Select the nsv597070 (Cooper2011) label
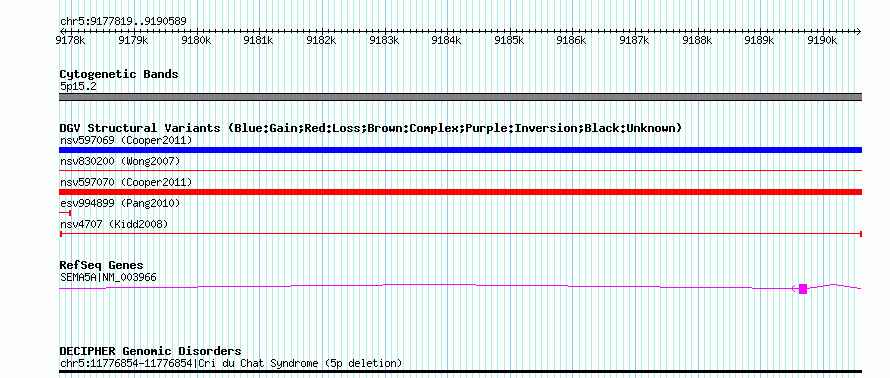 point(126,182)
